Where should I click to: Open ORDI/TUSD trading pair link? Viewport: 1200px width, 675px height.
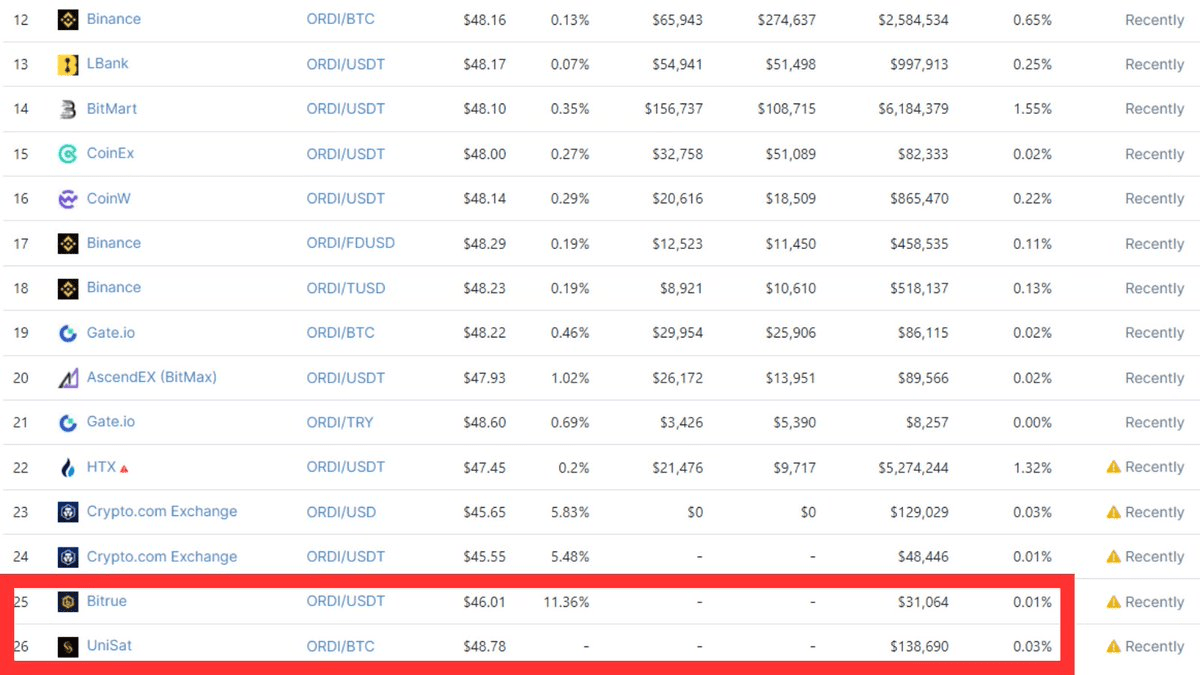click(x=346, y=288)
